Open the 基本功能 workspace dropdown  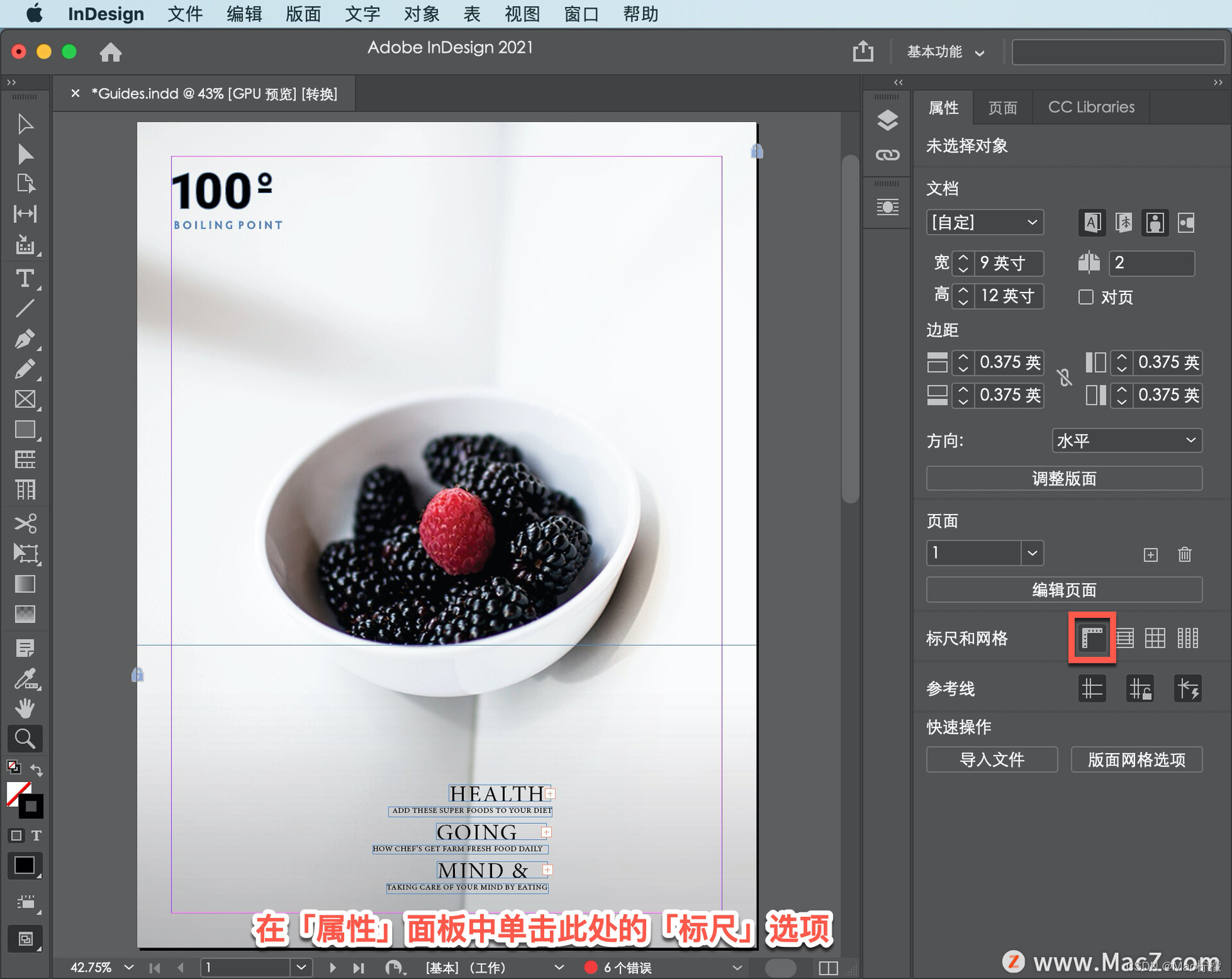click(x=945, y=52)
